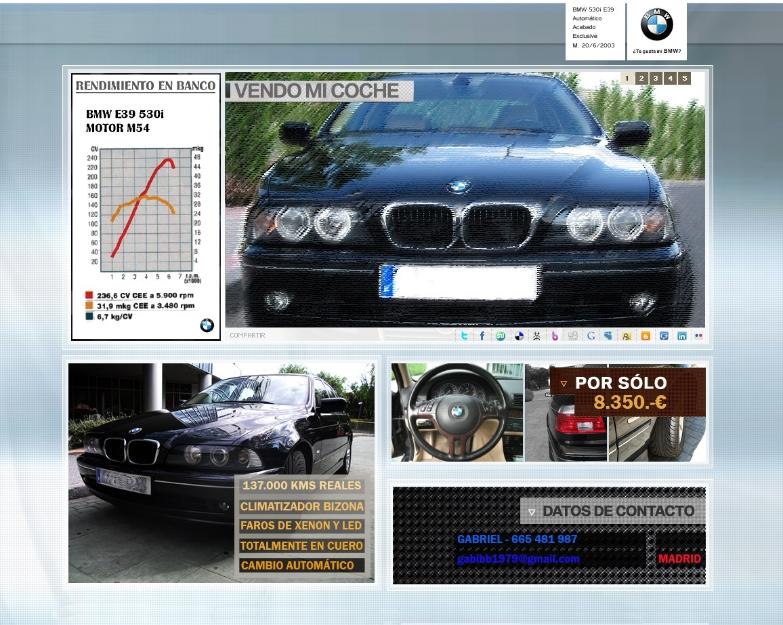Share the listing on Twitter
The width and height of the screenshot is (783, 625).
(x=464, y=336)
